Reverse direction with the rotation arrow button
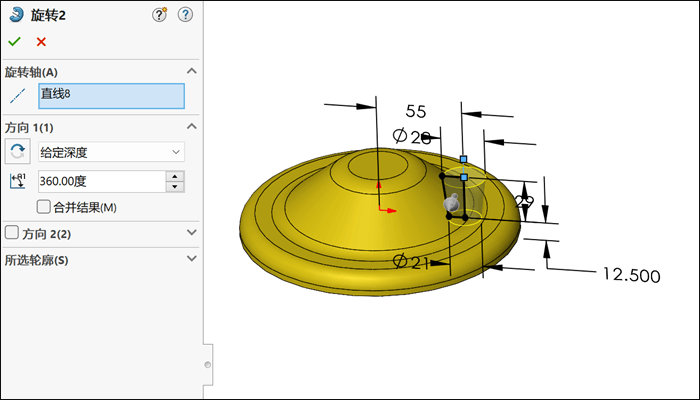700x400 pixels. [x=17, y=151]
